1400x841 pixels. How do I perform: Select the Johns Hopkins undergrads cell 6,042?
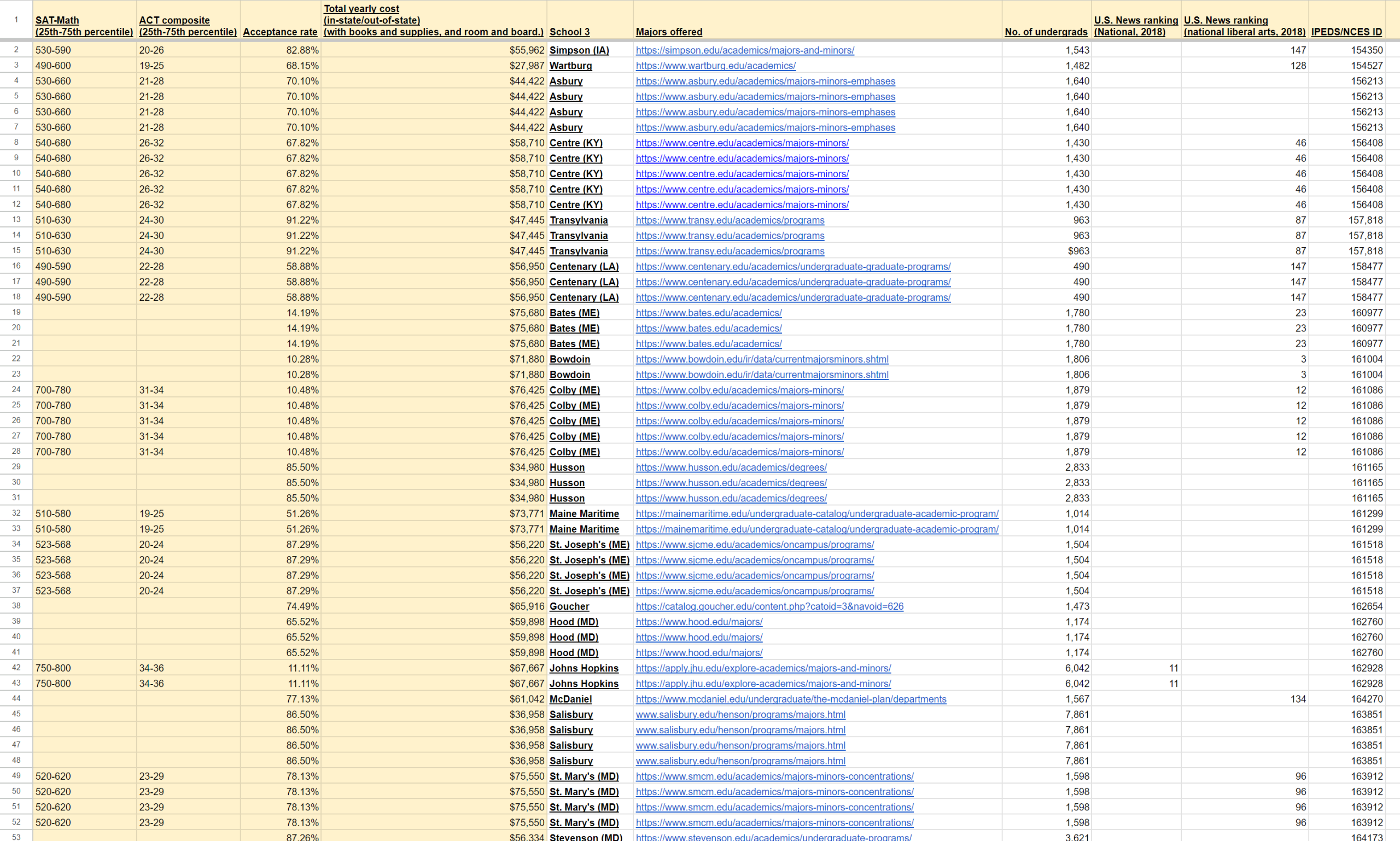click(x=1076, y=668)
